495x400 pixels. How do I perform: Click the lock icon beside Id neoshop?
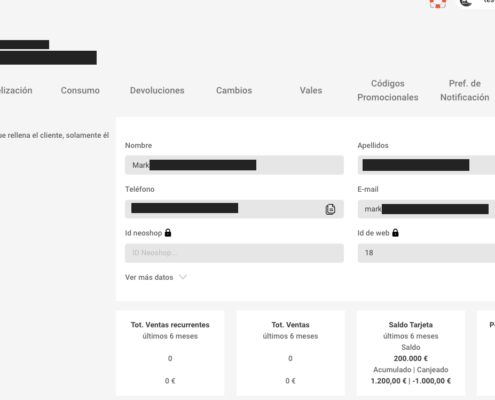coord(168,233)
